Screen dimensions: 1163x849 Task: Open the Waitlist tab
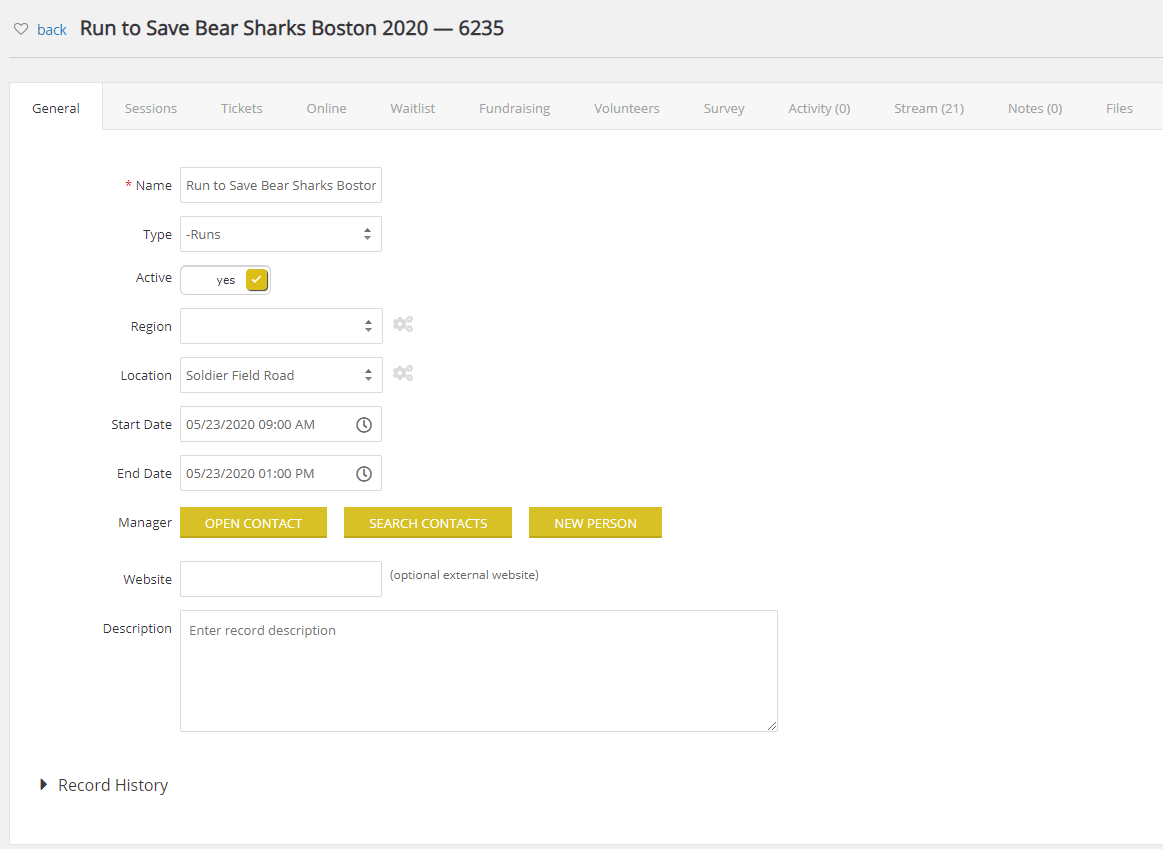coord(412,108)
